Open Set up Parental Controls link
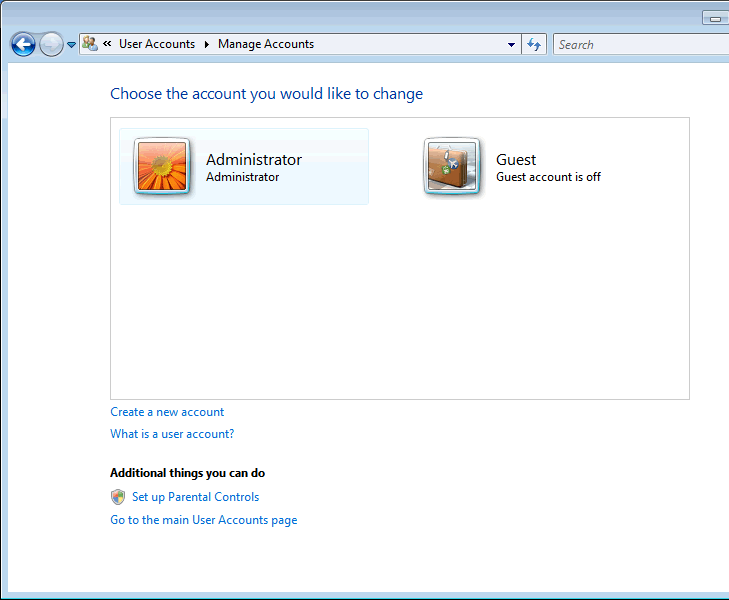This screenshot has height=600, width=729. point(195,497)
